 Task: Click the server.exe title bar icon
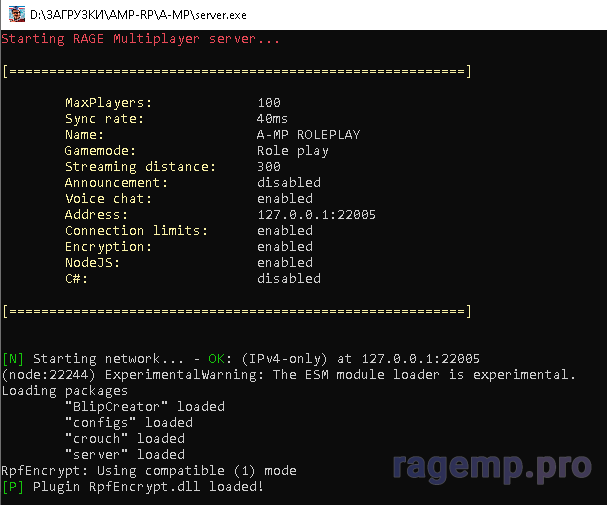coord(17,14)
